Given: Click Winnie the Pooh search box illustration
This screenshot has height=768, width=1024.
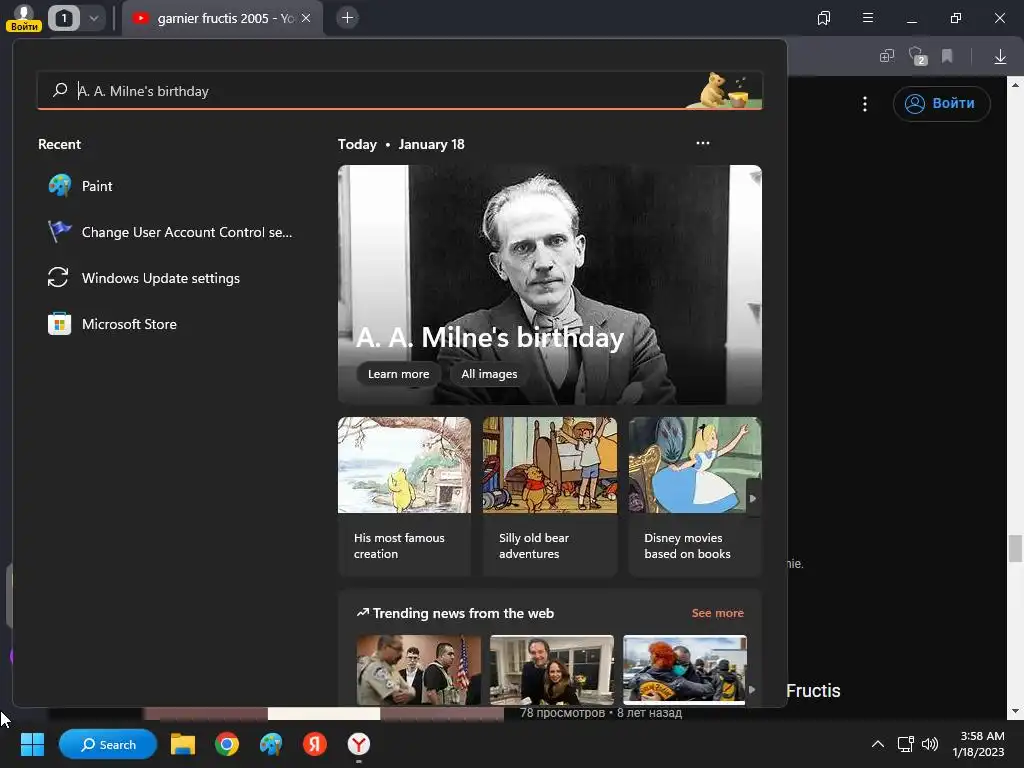Looking at the screenshot, I should (724, 90).
